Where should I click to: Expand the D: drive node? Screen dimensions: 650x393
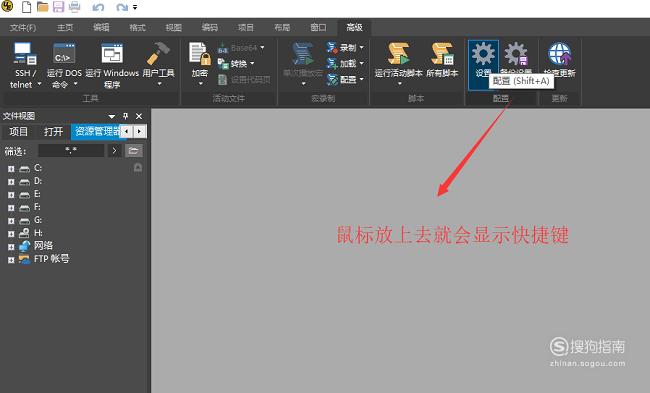click(11, 182)
